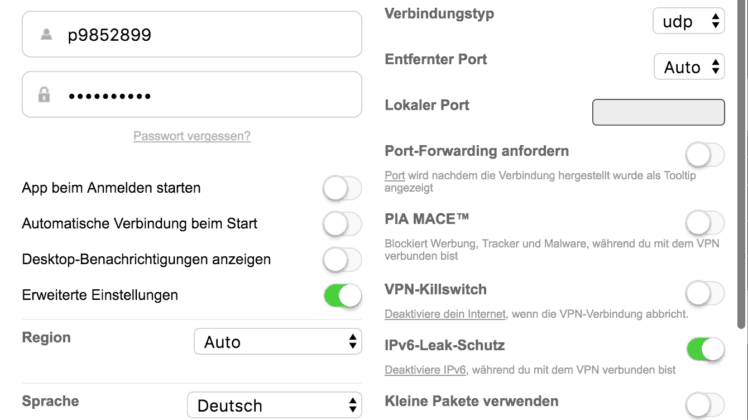Screen dimensions: 748x420
Task: Turn on PIA MACE blocking
Action: click(705, 223)
